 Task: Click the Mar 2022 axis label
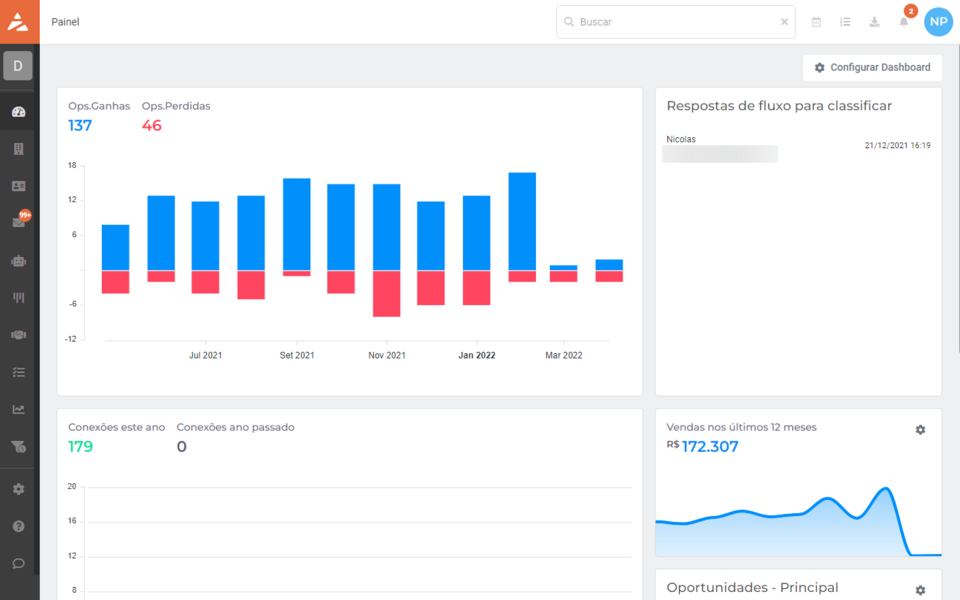564,355
